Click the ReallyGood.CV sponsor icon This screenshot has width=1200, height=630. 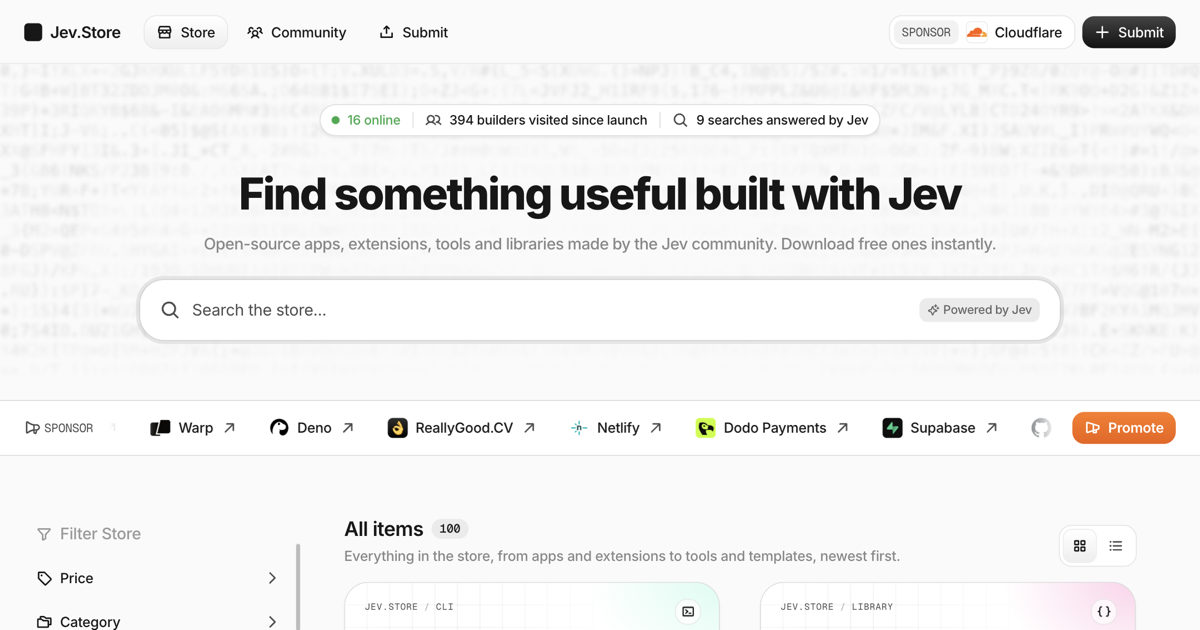pos(397,428)
